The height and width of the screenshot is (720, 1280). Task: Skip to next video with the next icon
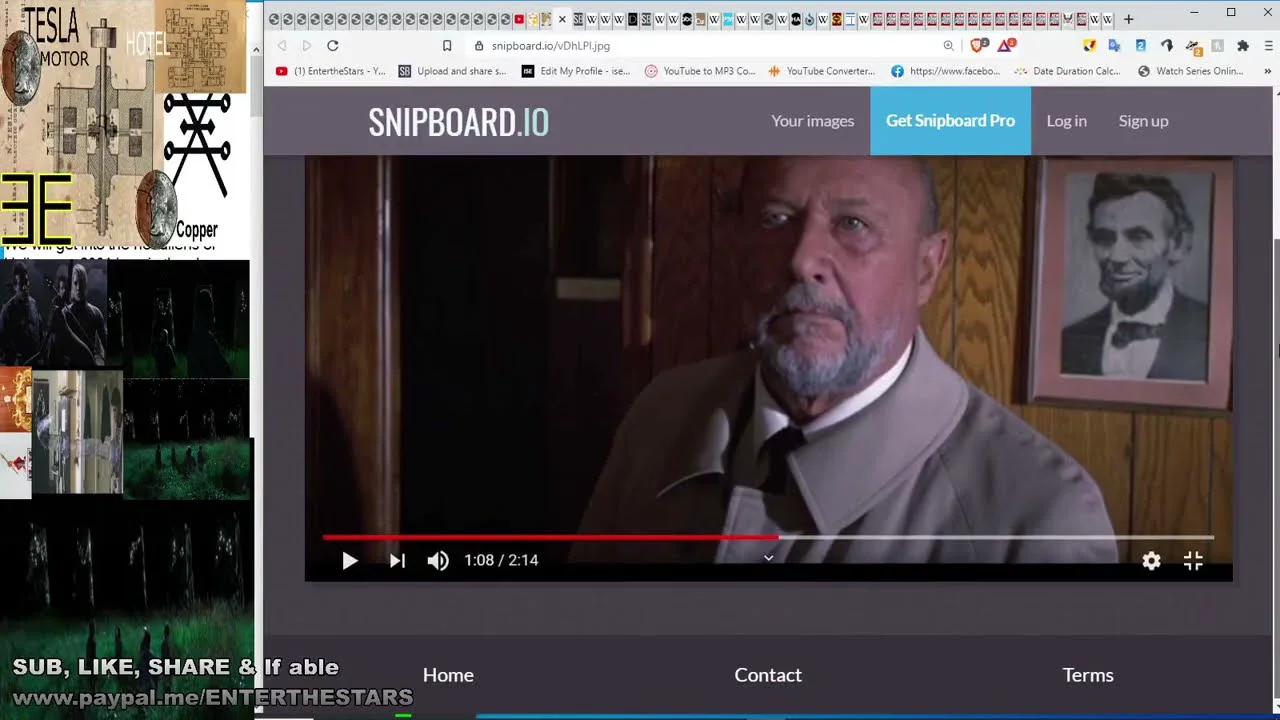[x=397, y=561]
